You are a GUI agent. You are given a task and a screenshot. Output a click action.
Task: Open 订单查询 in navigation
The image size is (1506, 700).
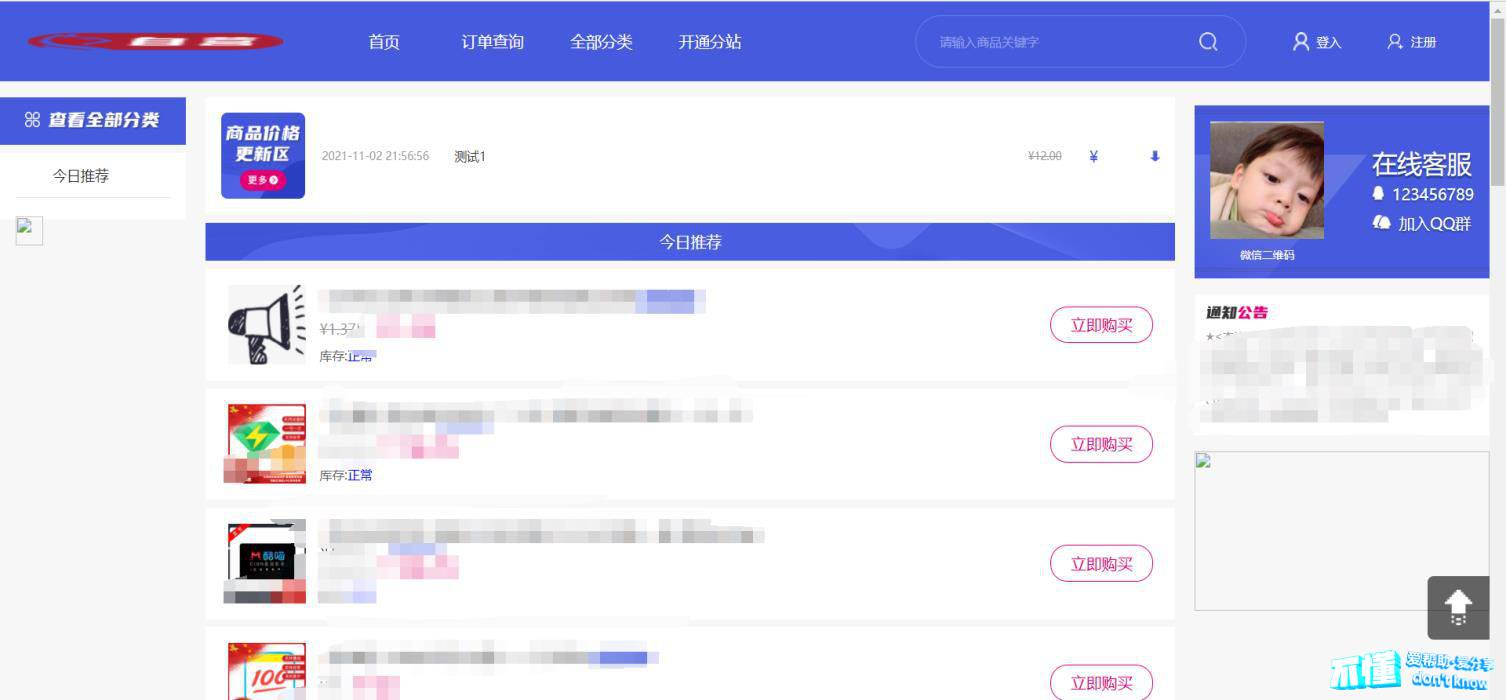click(x=492, y=42)
